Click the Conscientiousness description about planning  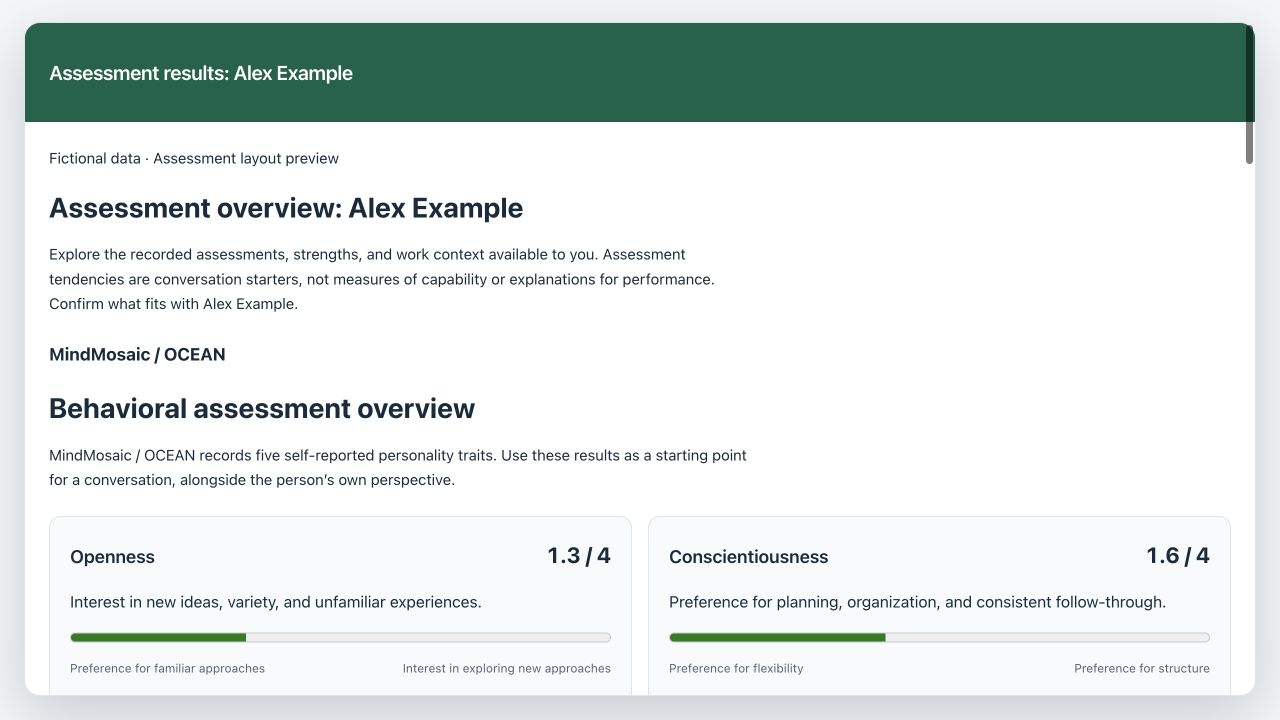click(917, 602)
